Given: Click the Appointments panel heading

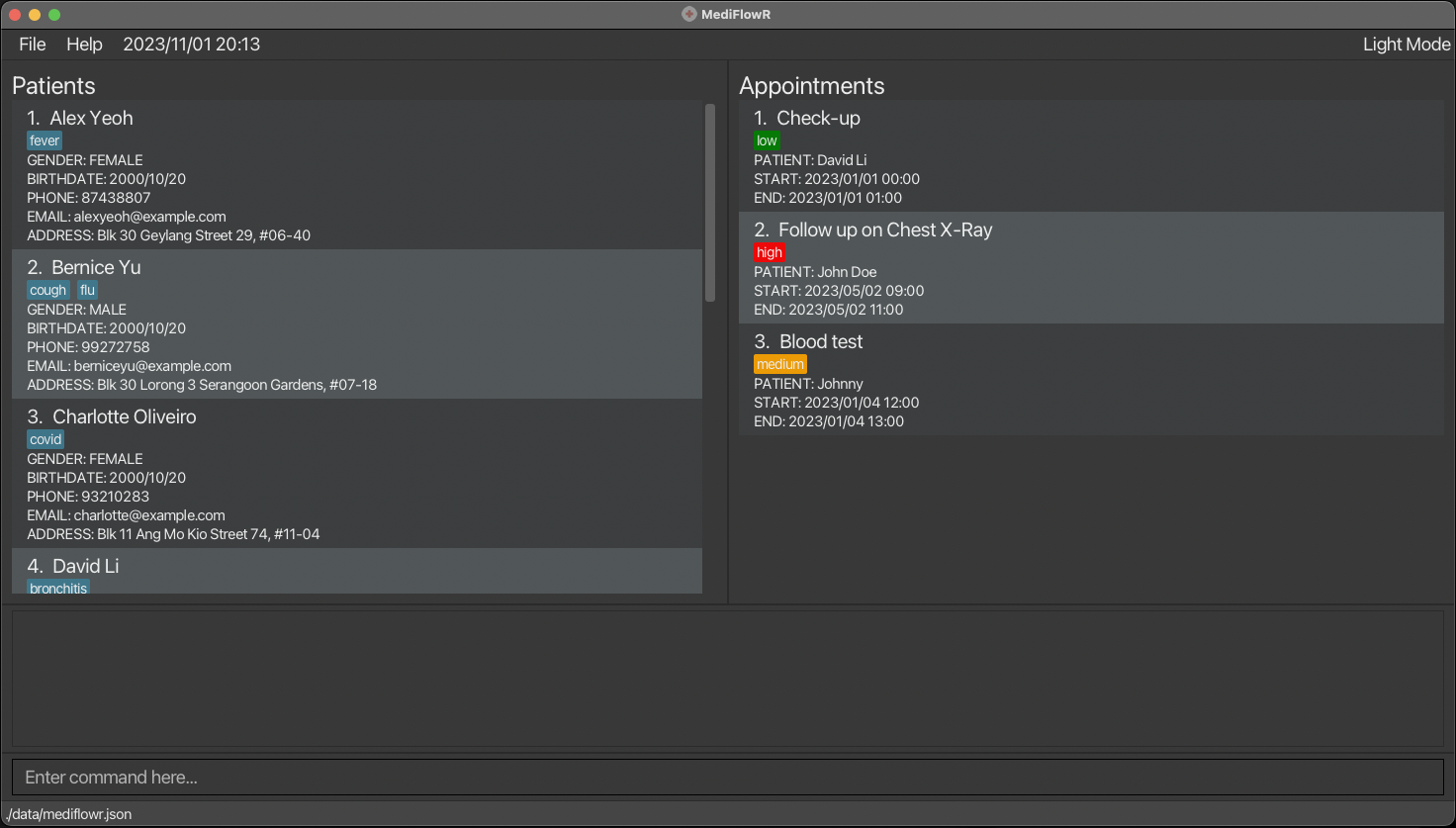Looking at the screenshot, I should click(x=812, y=85).
